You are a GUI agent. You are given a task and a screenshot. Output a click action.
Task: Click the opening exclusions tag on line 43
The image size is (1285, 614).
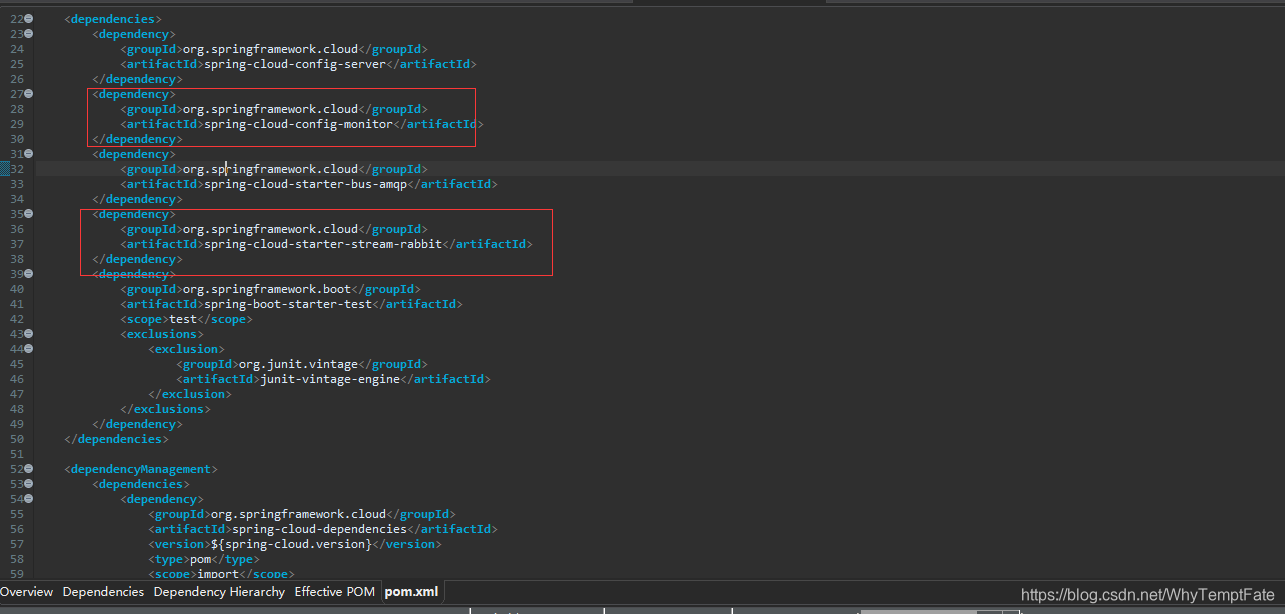point(162,334)
